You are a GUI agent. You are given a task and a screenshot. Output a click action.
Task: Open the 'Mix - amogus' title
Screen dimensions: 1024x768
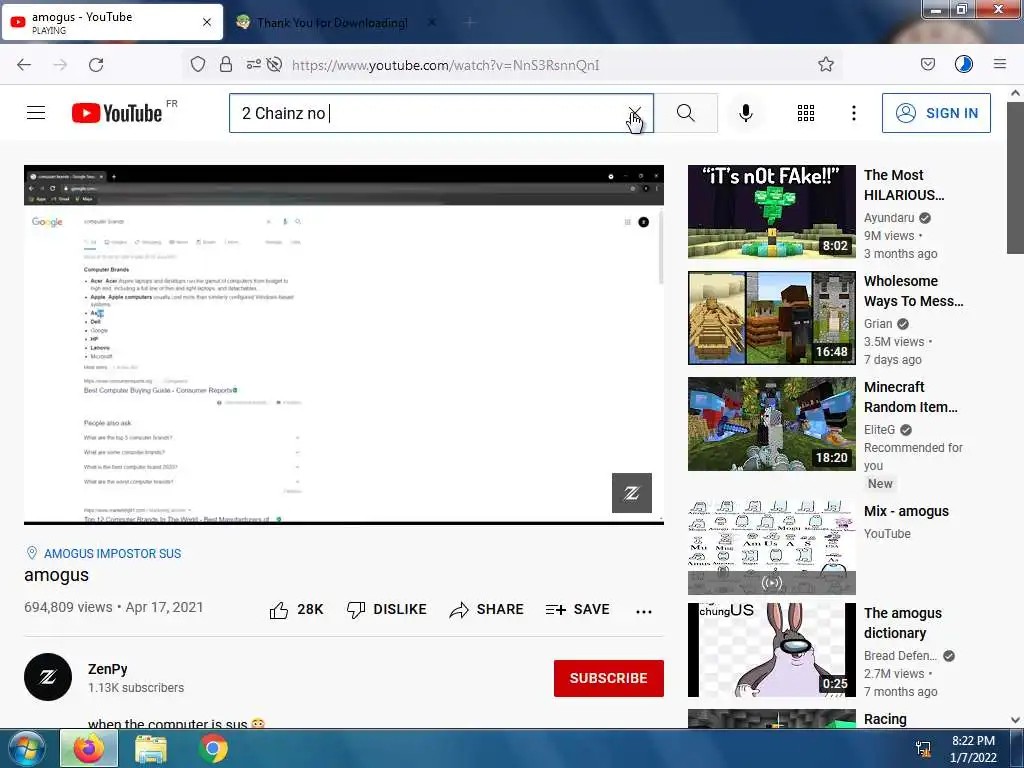coord(906,511)
